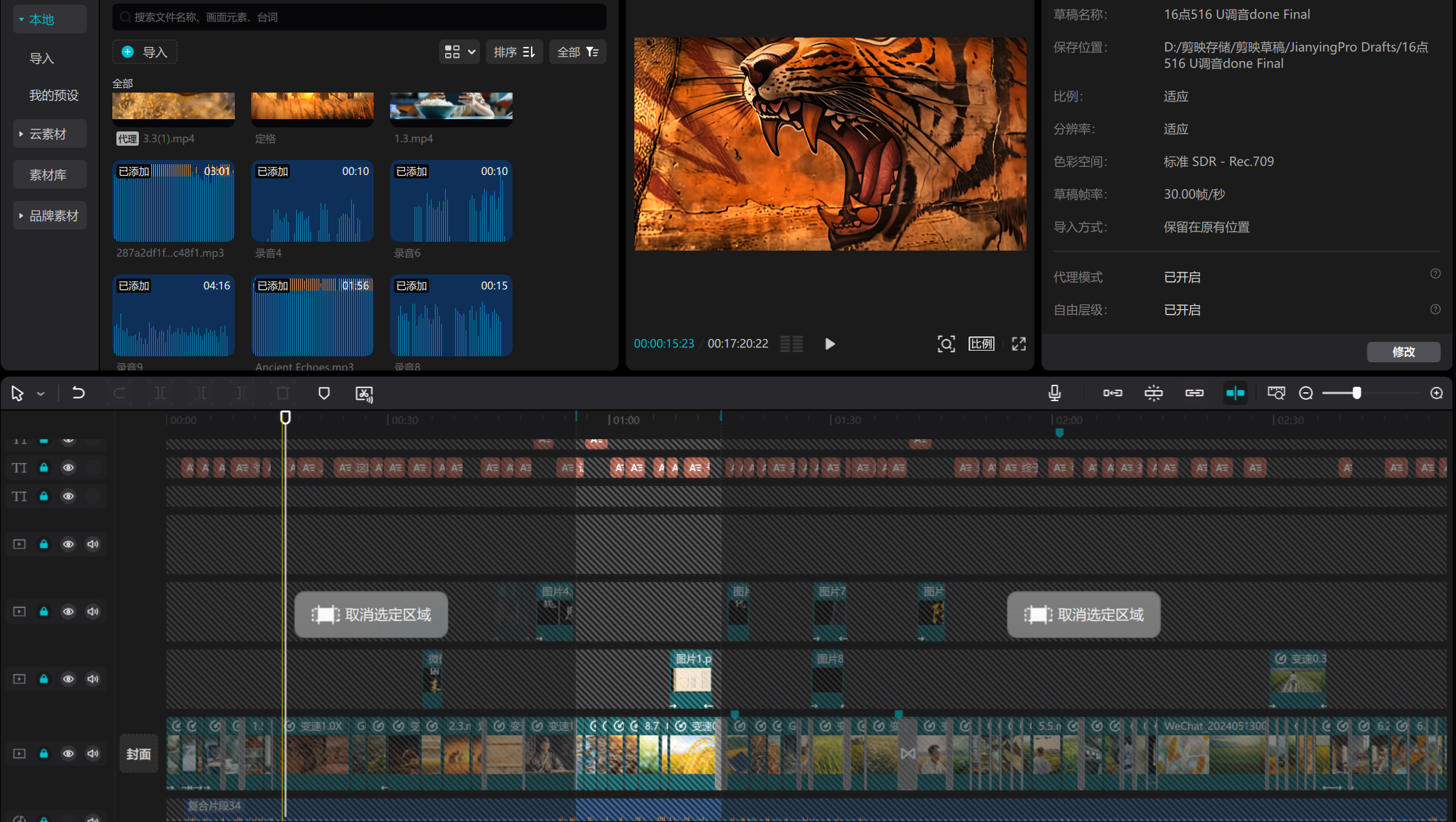Select the 287a2df1f...c48f1.mp3 audio clip
The width and height of the screenshot is (1456, 822).
(174, 202)
